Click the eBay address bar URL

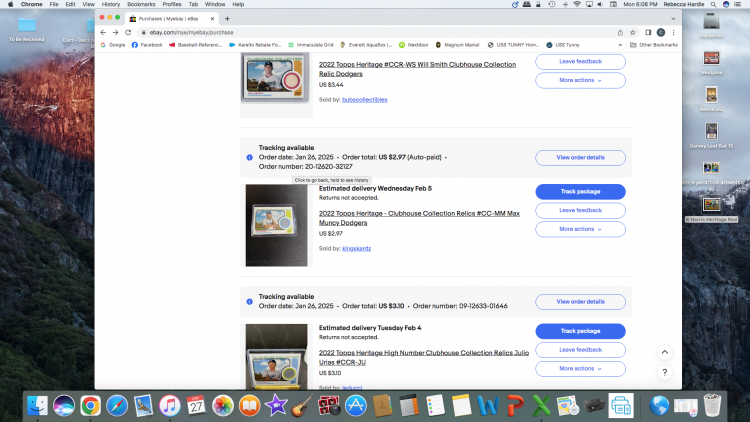pyautogui.click(x=191, y=33)
